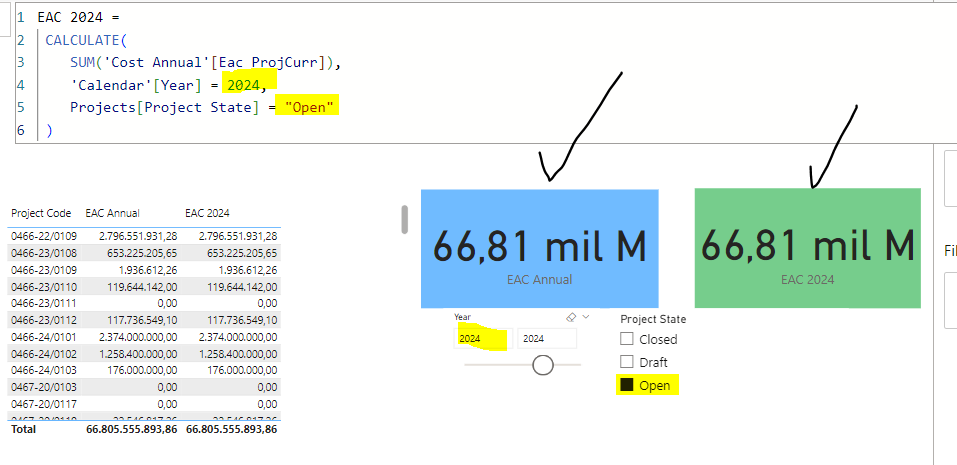The image size is (957, 465).
Task: Tick the Draft project state checkbox
Action: [x=627, y=362]
